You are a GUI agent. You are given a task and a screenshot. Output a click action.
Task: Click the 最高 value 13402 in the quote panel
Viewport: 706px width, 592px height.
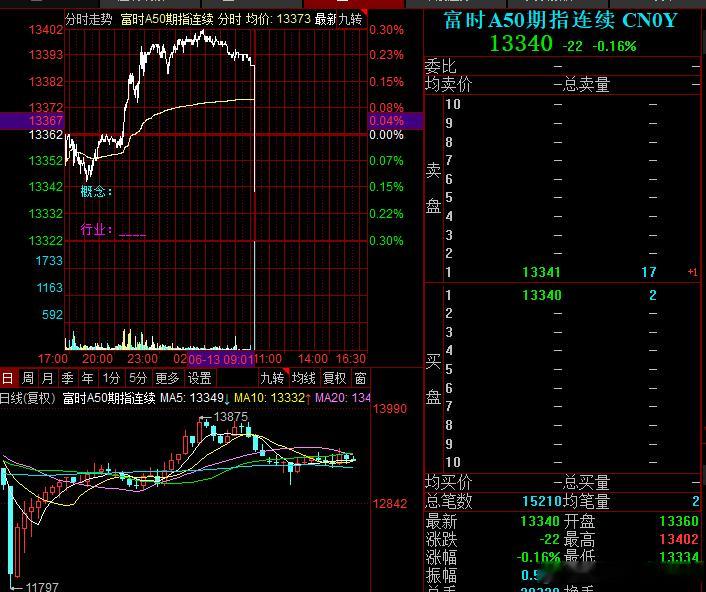(x=679, y=539)
